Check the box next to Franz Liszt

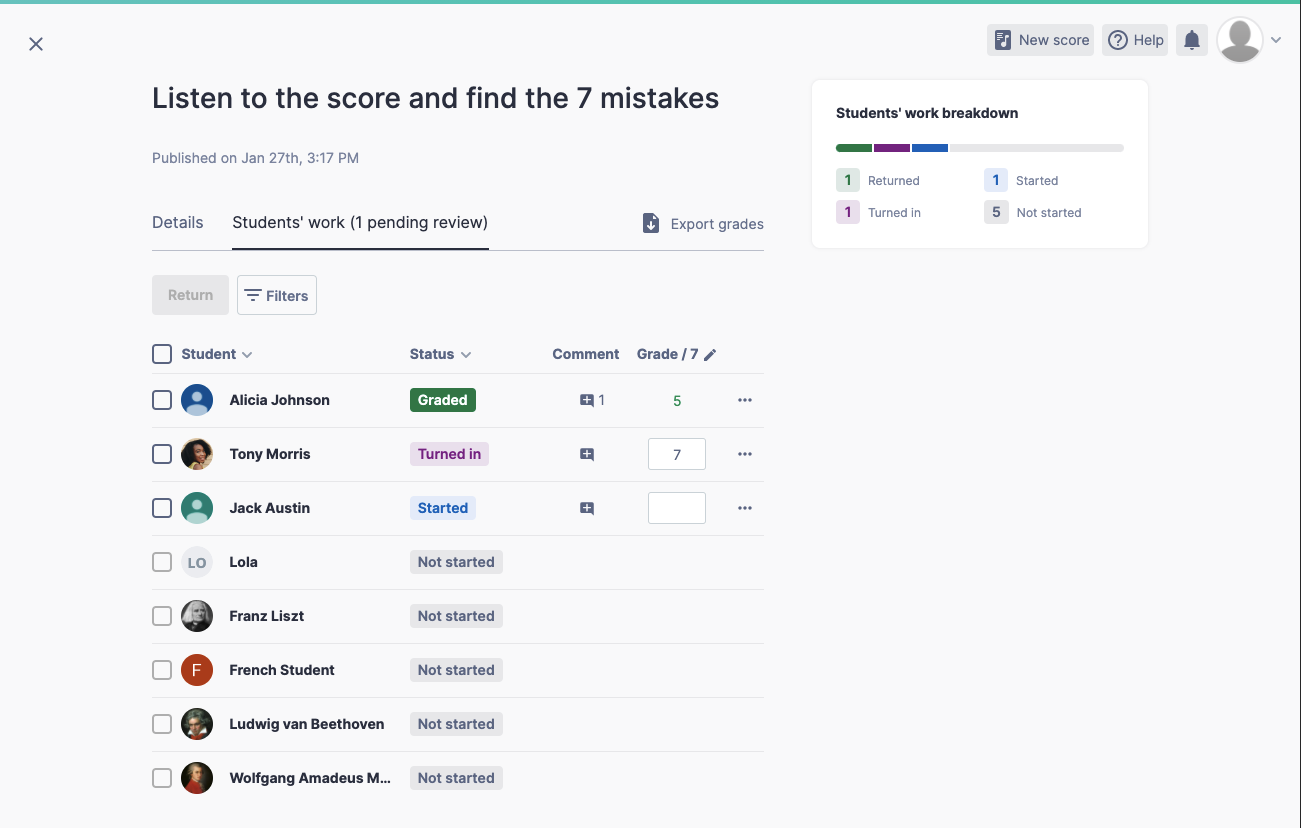point(162,616)
